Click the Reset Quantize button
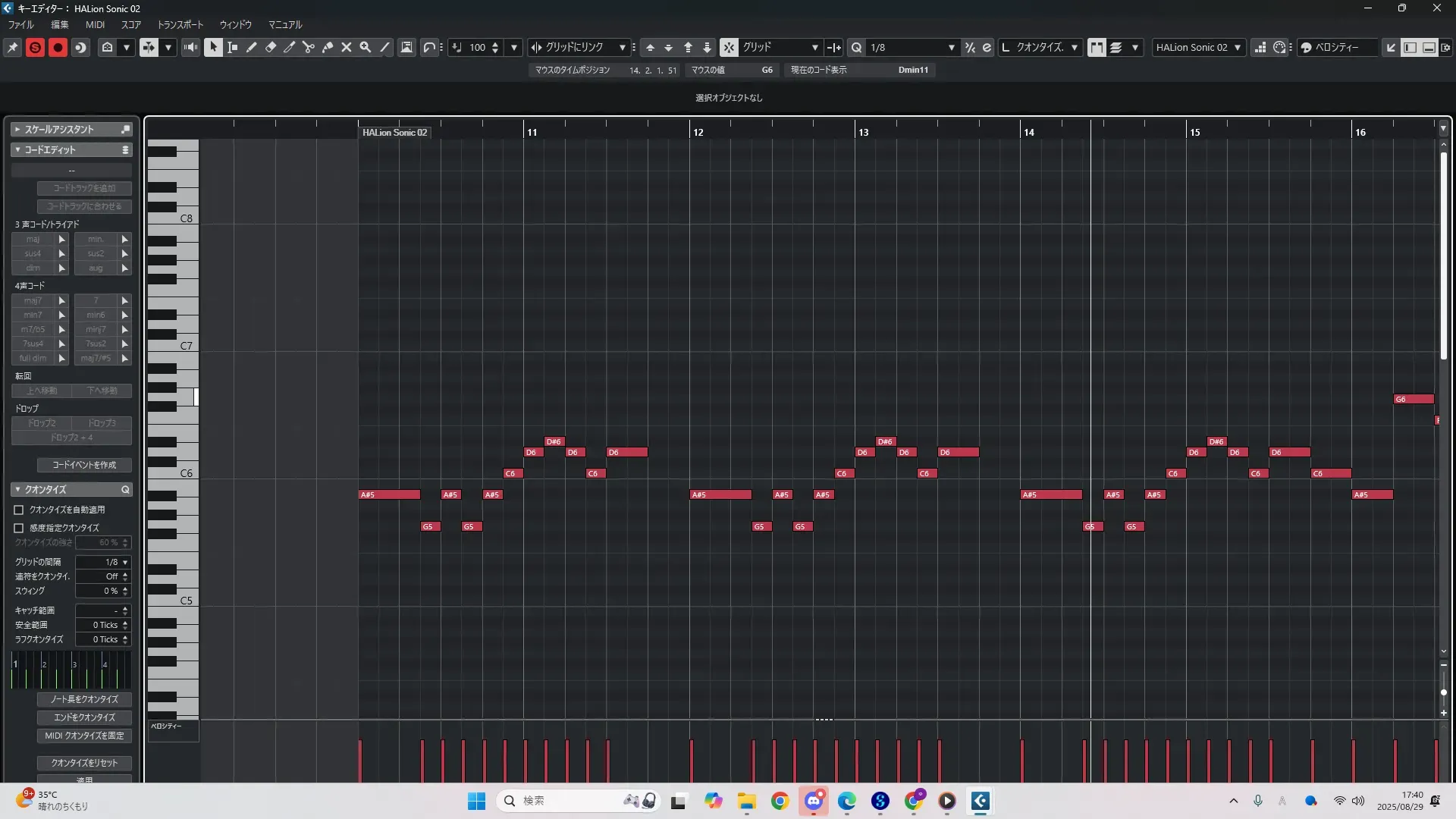Screen dimensions: 1456x819 click(84, 763)
